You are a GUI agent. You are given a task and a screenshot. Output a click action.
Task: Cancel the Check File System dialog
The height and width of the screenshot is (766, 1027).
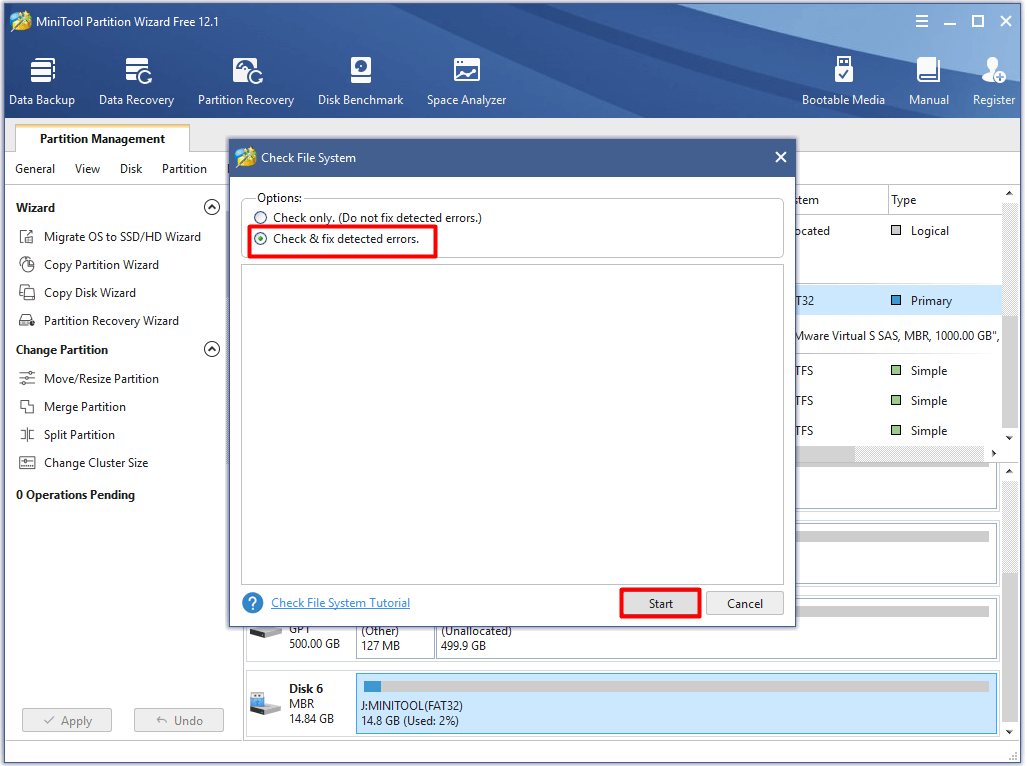[745, 604]
